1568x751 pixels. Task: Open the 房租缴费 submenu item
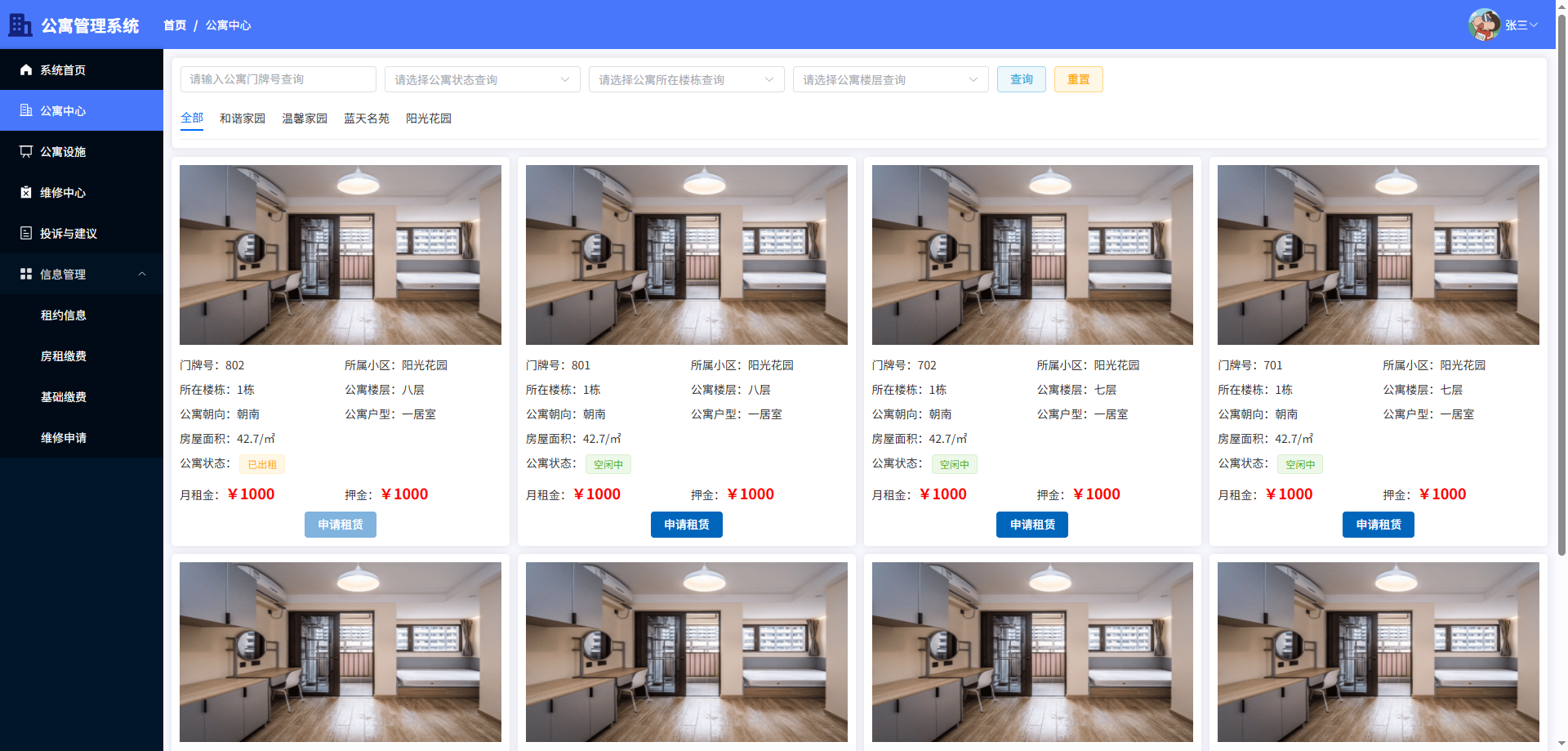(82, 355)
